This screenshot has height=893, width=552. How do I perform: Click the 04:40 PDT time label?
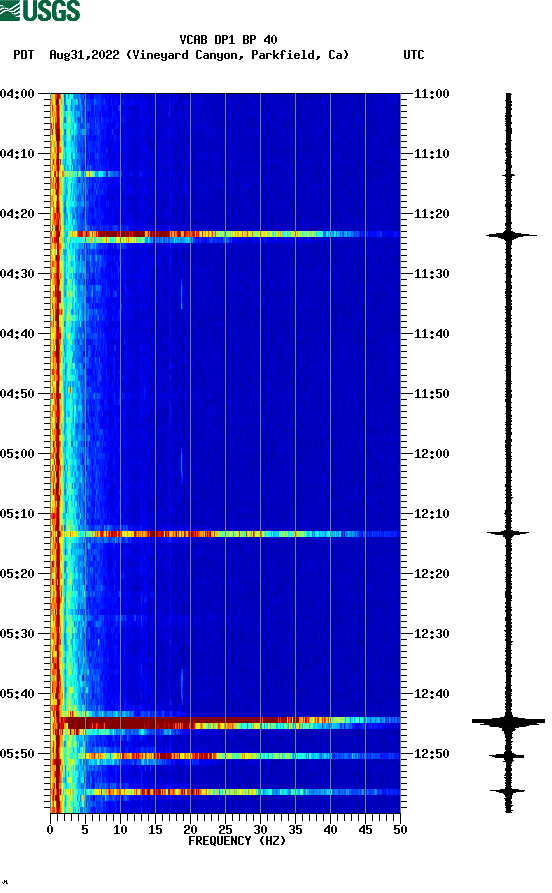[x=17, y=334]
